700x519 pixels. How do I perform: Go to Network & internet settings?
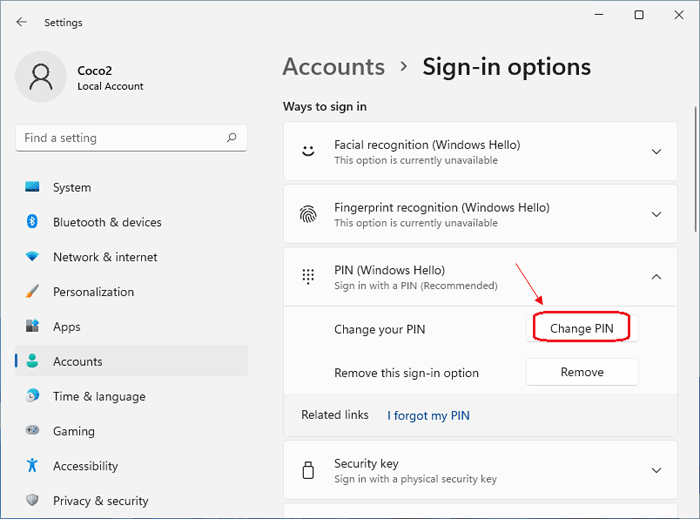tap(131, 257)
